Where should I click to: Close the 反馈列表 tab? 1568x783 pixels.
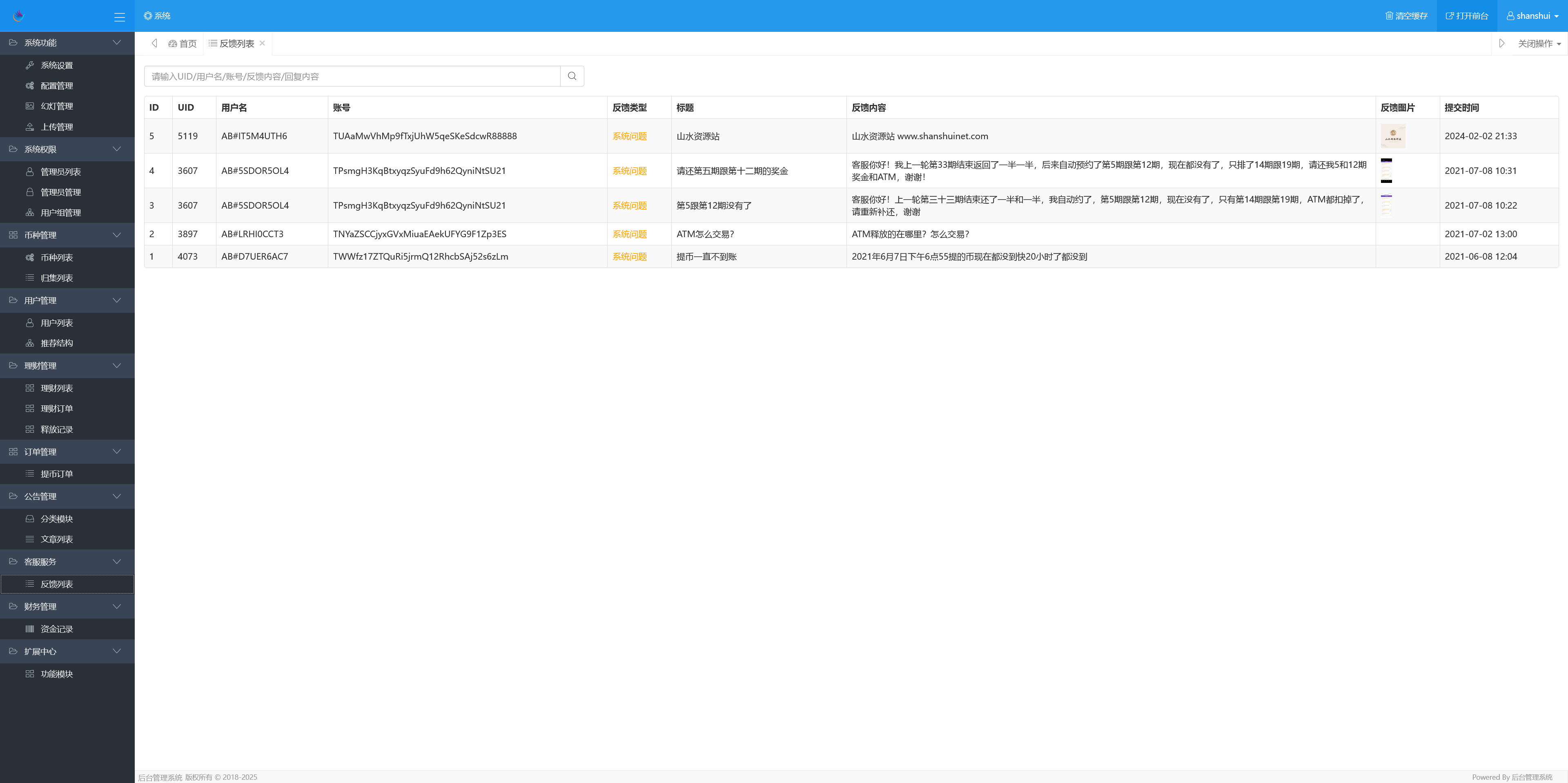coord(262,43)
